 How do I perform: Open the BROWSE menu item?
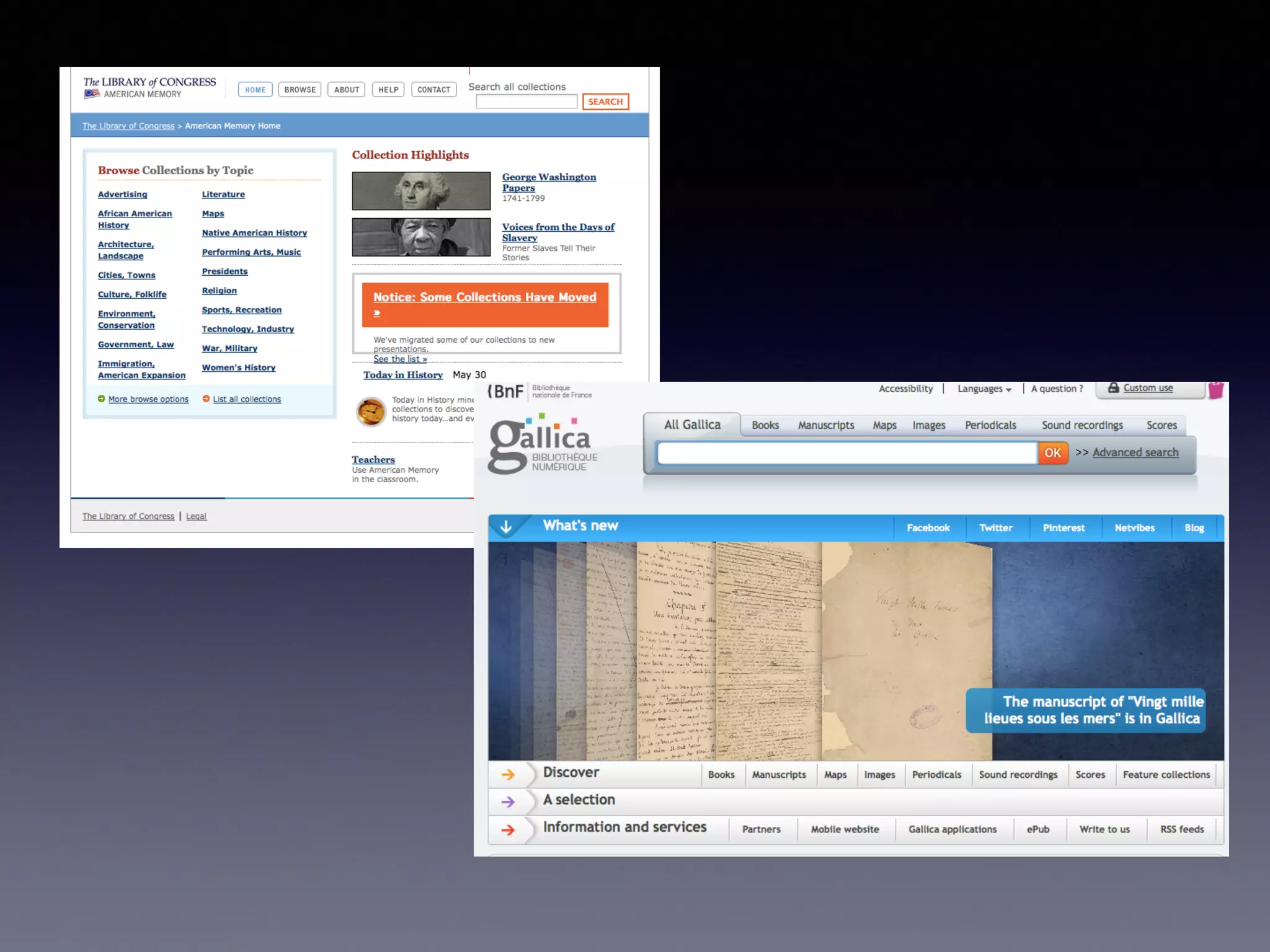click(300, 90)
